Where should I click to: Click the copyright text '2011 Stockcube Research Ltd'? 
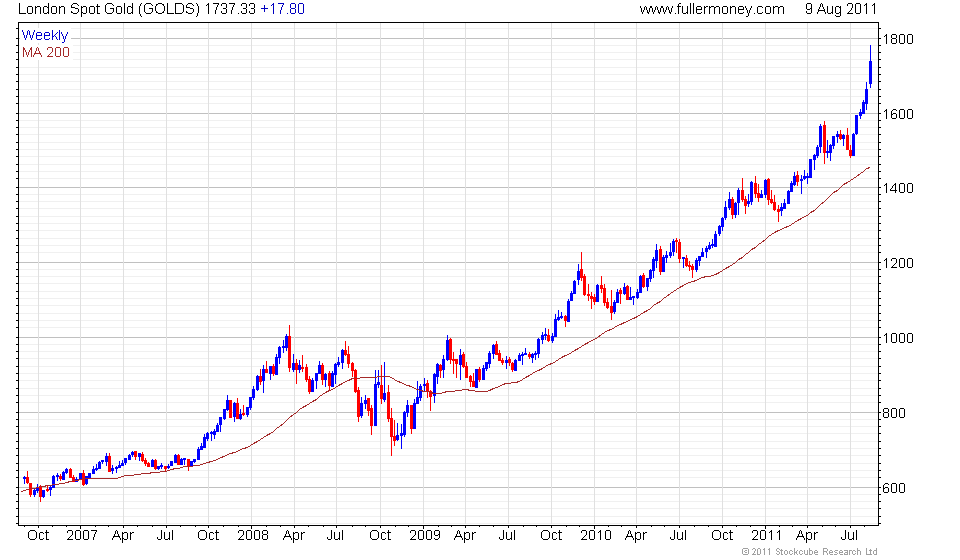click(814, 552)
